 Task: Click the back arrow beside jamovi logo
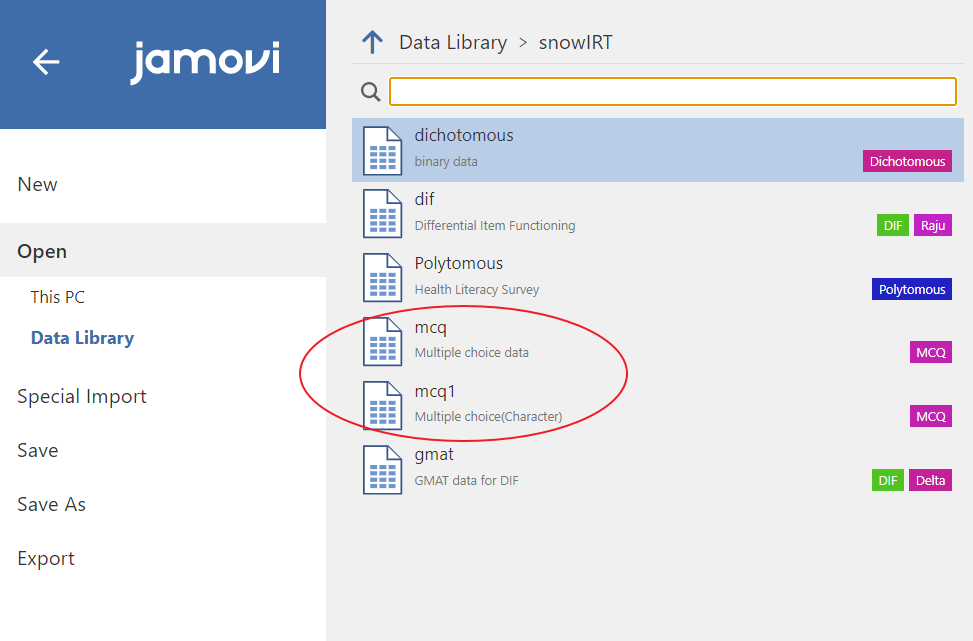[46, 62]
